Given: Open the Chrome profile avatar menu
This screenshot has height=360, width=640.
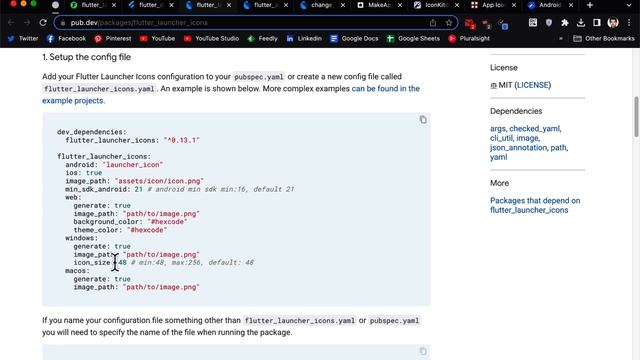Looking at the screenshot, I should (x=613, y=22).
